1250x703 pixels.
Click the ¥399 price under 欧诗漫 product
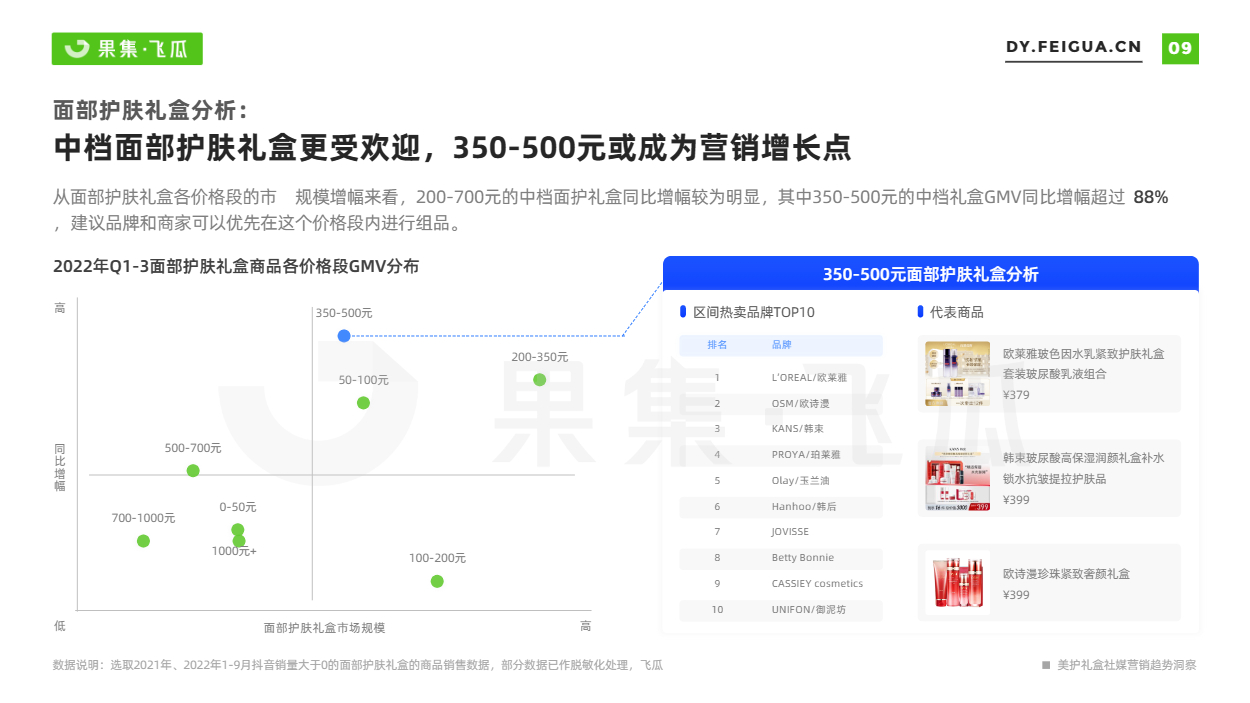(1016, 595)
